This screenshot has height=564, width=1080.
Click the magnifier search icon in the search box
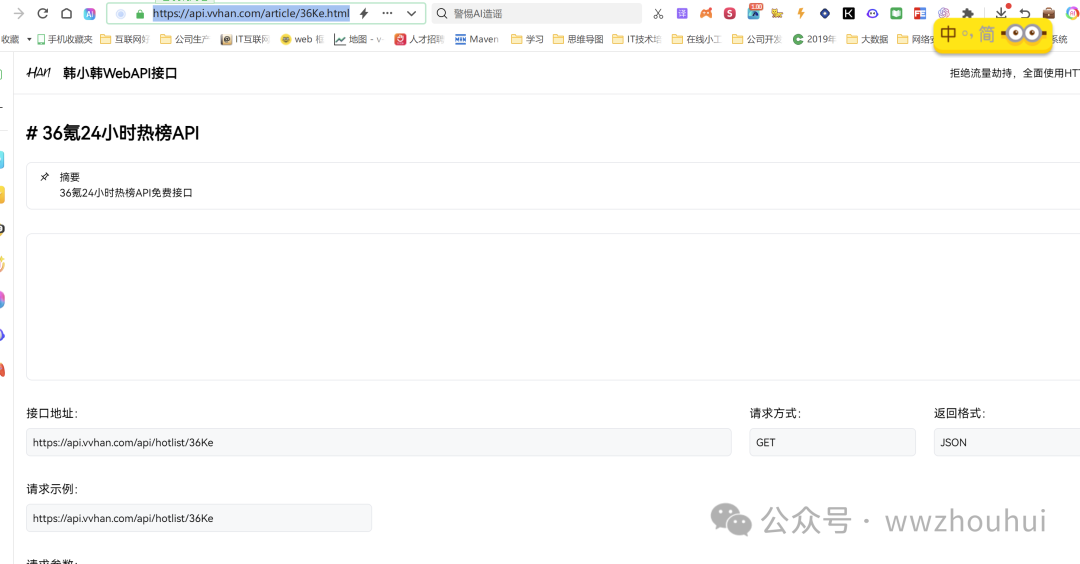[442, 13]
